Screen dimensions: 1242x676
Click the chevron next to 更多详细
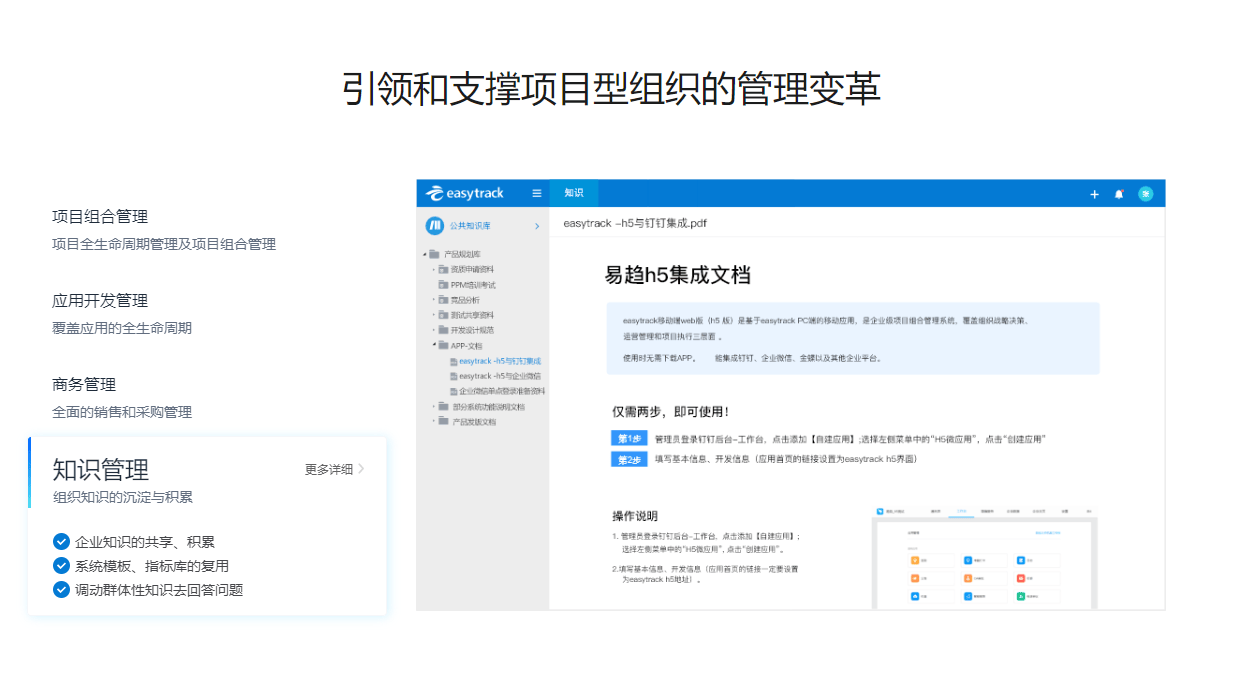pyautogui.click(x=361, y=469)
